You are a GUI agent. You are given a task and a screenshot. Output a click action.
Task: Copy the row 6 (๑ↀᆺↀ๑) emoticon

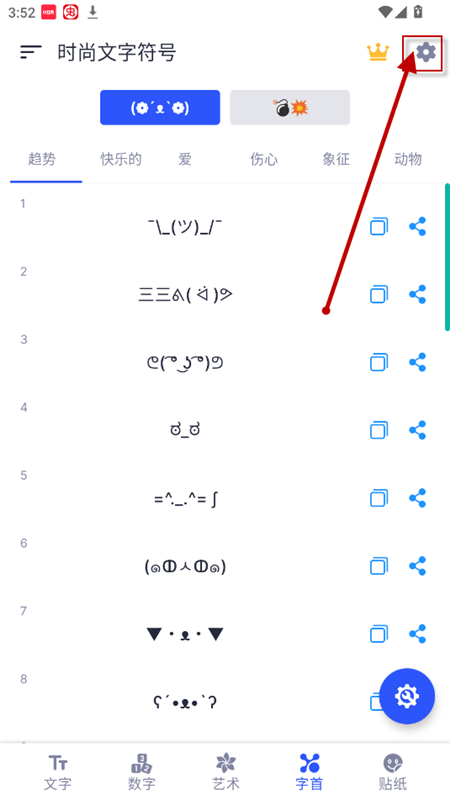coord(379,566)
